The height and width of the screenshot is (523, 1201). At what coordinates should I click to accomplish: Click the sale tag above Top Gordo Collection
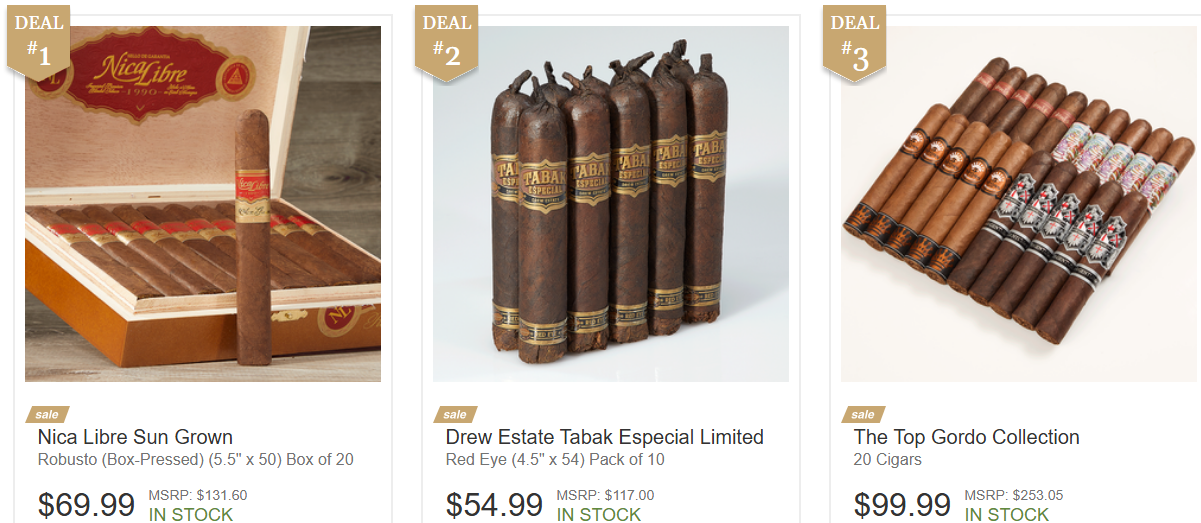point(863,414)
